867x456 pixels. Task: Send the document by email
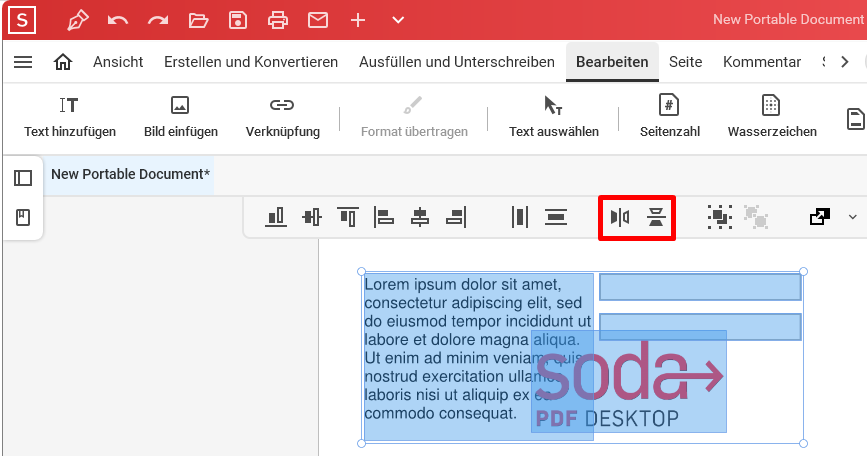point(318,21)
